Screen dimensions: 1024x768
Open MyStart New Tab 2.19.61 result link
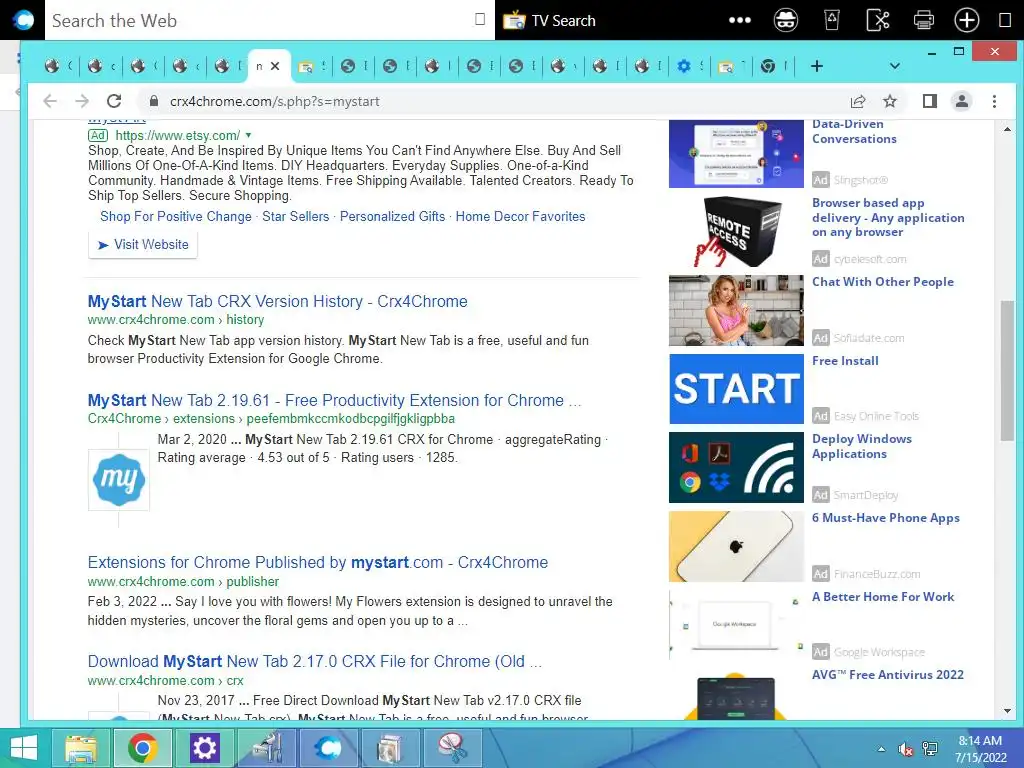click(x=334, y=400)
